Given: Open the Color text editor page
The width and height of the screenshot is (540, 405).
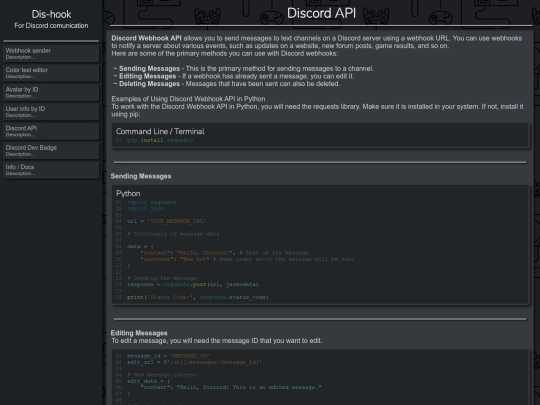Looking at the screenshot, I should 51,73.
